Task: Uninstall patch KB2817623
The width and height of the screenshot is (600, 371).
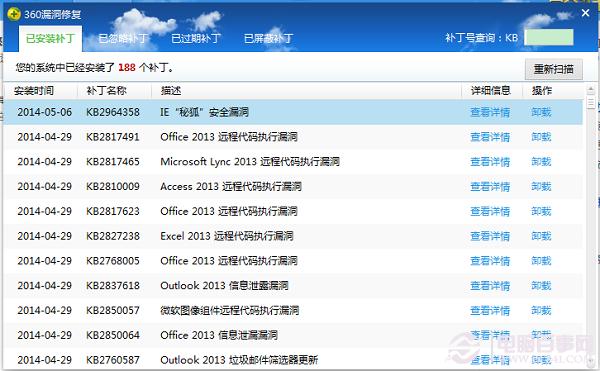Action: click(541, 211)
